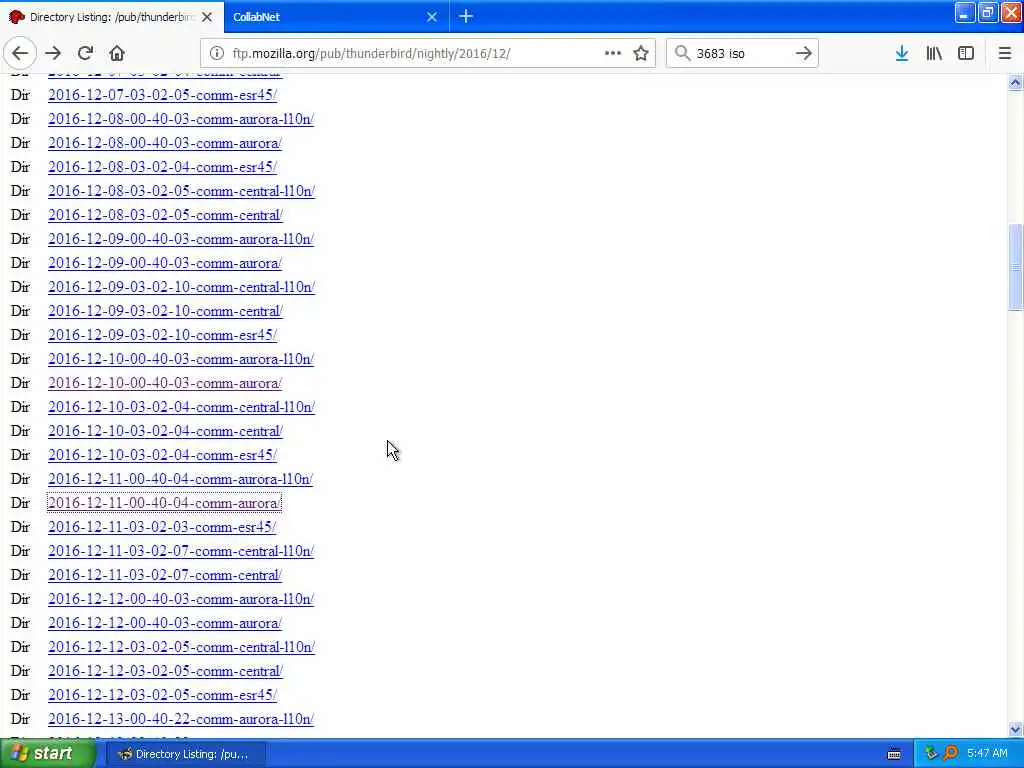Open 2016-12-10-03-02-04-comm-central-l10n directory
Viewport: 1024px width, 768px height.
point(182,408)
